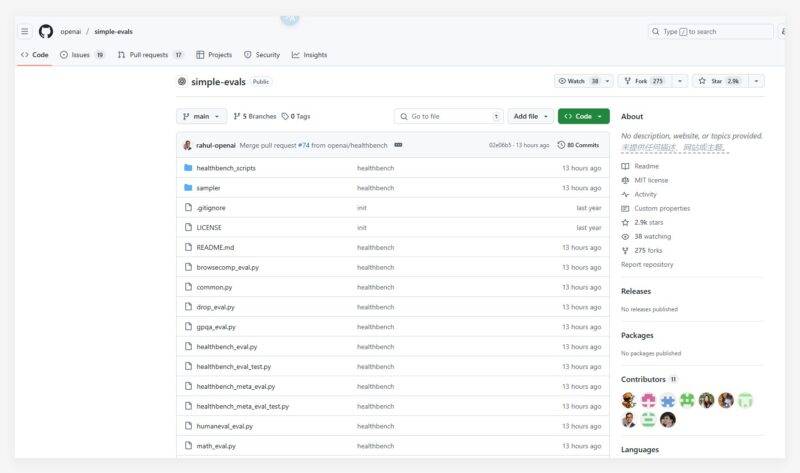The height and width of the screenshot is (473, 800).
Task: Open the healthbench commit message on sampler row
Action: pyautogui.click(x=376, y=188)
